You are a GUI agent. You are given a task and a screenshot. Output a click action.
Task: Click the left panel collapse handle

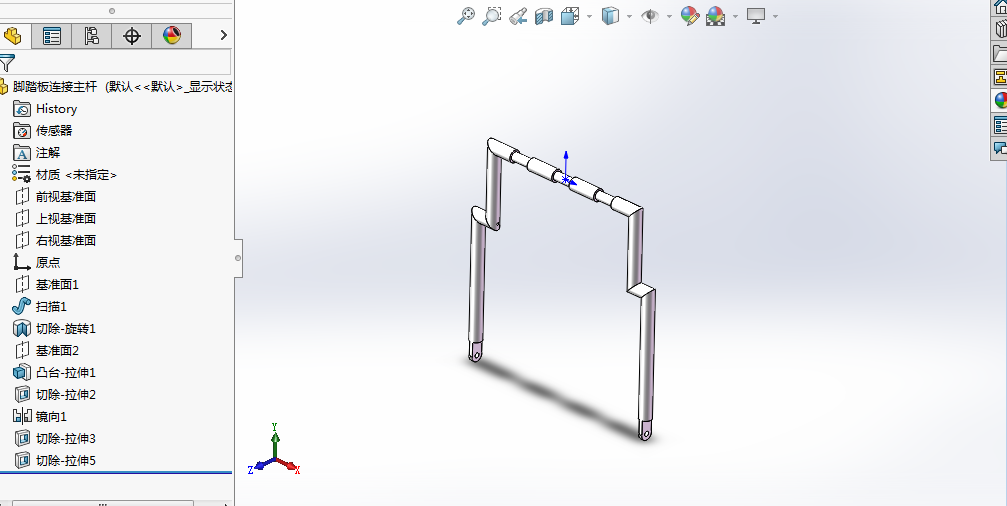tap(238, 258)
